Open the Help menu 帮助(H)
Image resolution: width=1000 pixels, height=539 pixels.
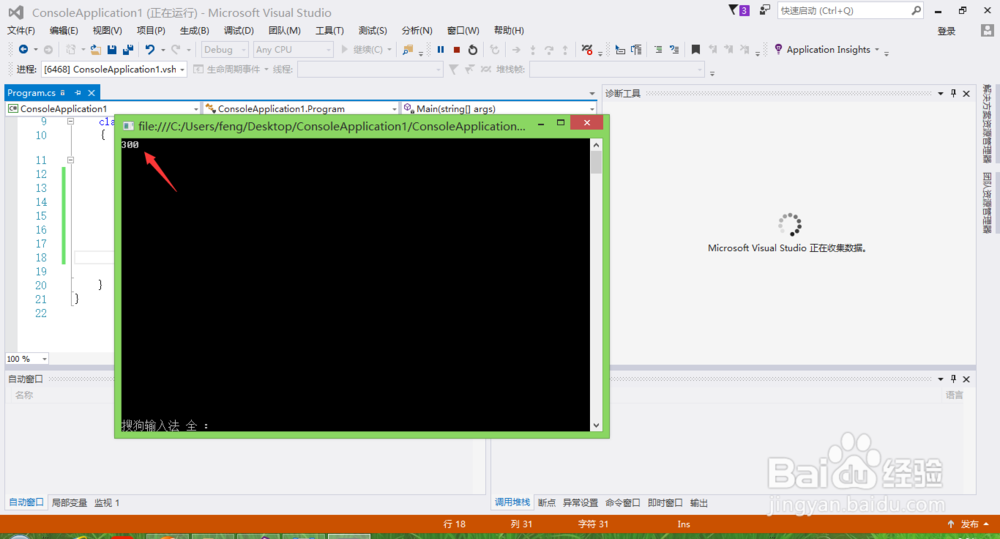(509, 30)
